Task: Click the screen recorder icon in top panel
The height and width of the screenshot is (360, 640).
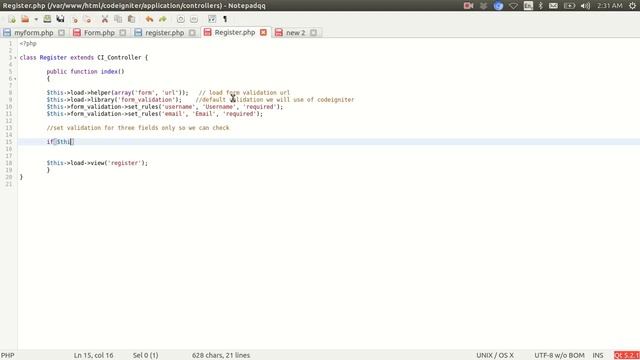Action: click(468, 6)
